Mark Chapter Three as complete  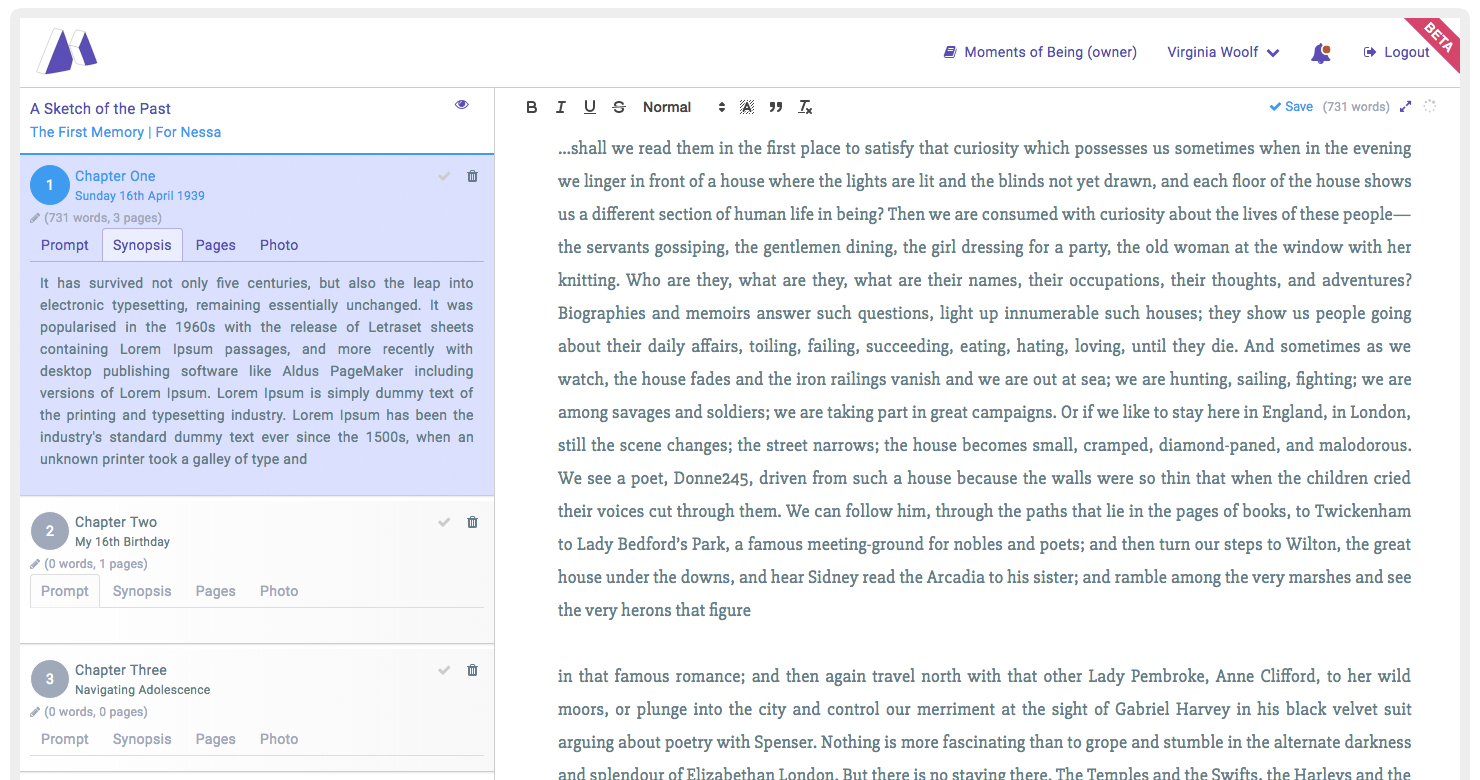pyautogui.click(x=444, y=670)
